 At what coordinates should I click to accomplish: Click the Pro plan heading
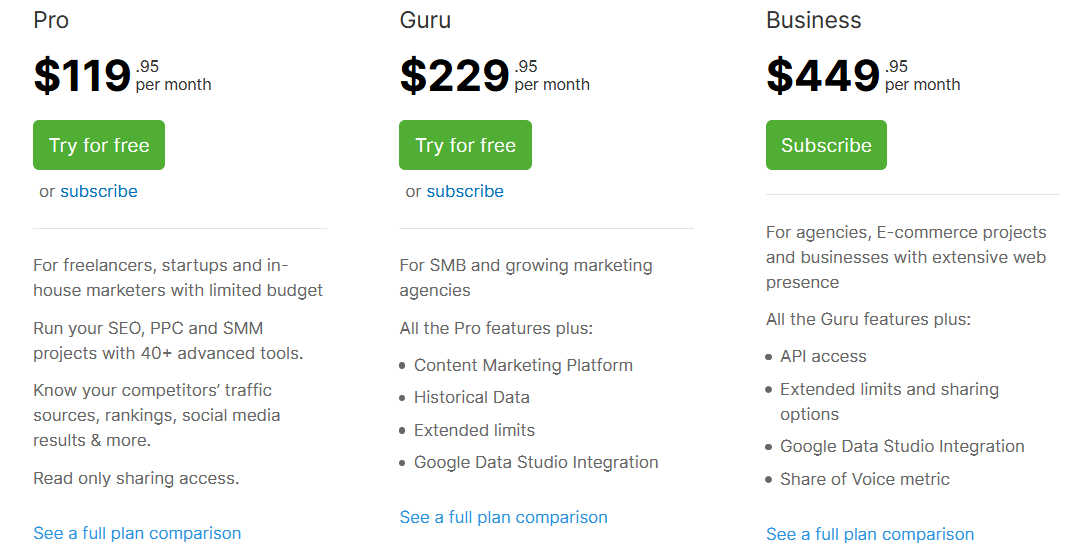point(51,20)
